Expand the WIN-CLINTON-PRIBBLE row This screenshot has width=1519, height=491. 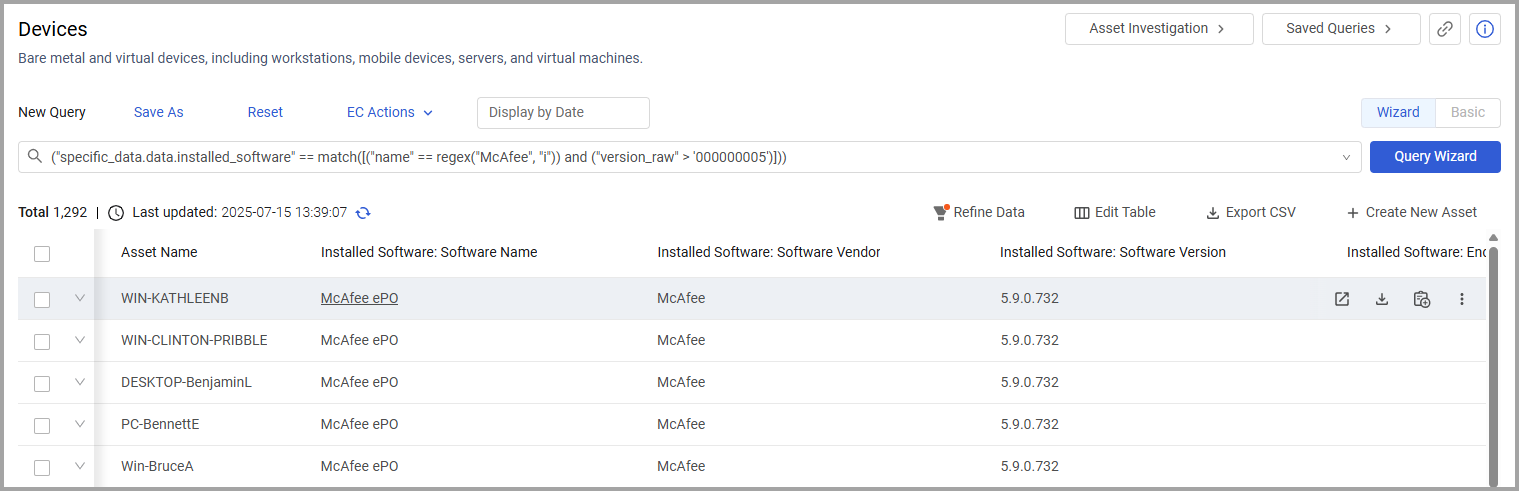80,340
